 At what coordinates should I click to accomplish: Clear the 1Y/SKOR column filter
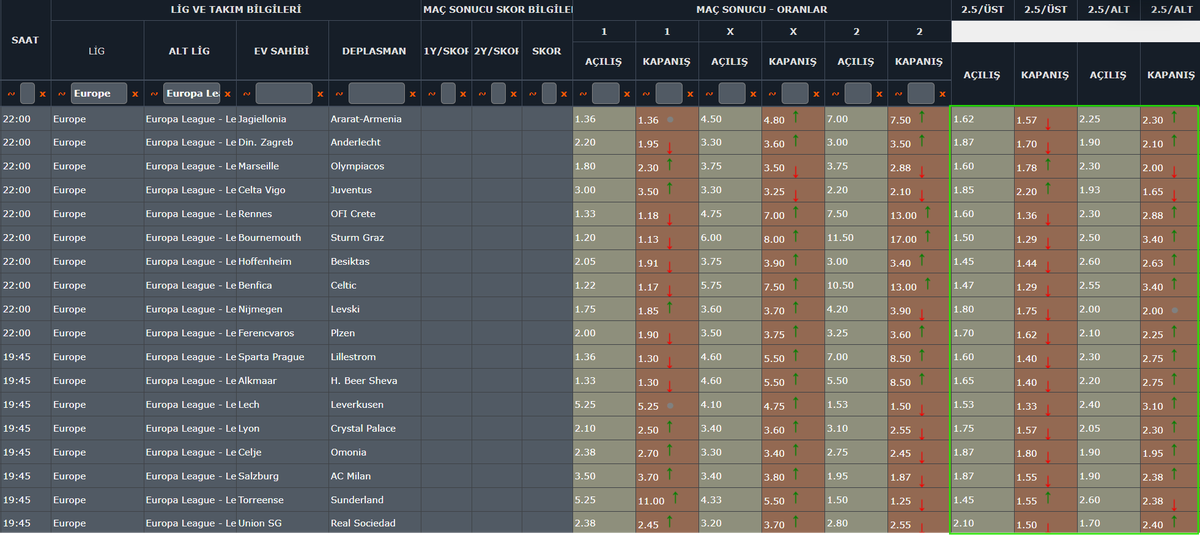[x=463, y=94]
